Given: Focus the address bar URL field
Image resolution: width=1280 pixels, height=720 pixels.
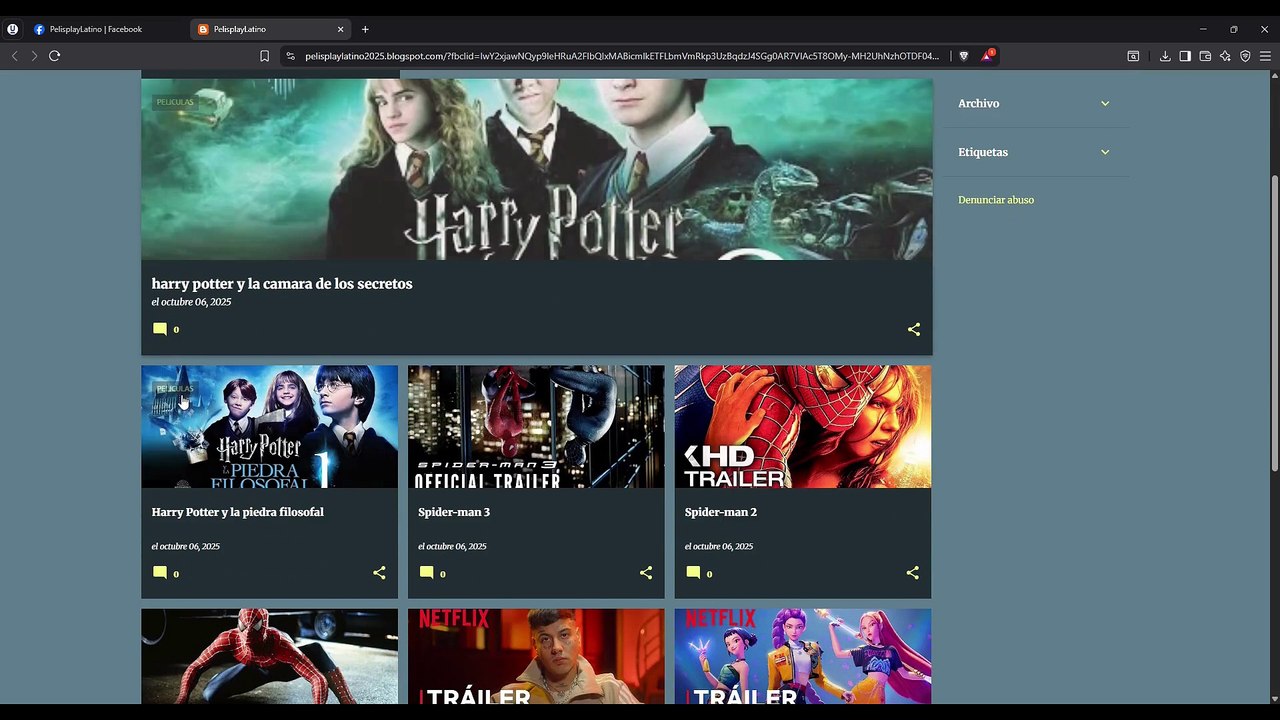Looking at the screenshot, I should pyautogui.click(x=622, y=56).
